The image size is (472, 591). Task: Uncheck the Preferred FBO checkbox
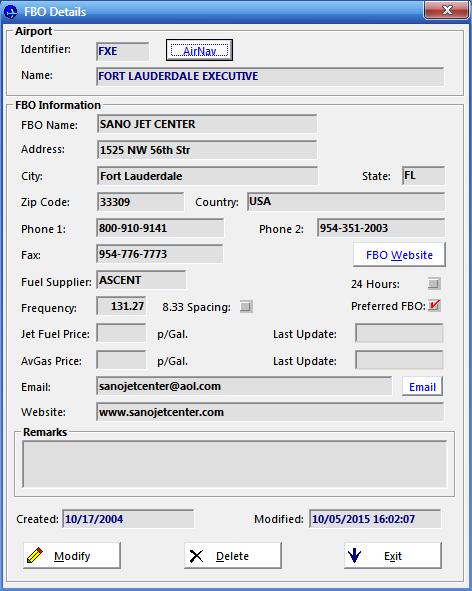pos(434,306)
